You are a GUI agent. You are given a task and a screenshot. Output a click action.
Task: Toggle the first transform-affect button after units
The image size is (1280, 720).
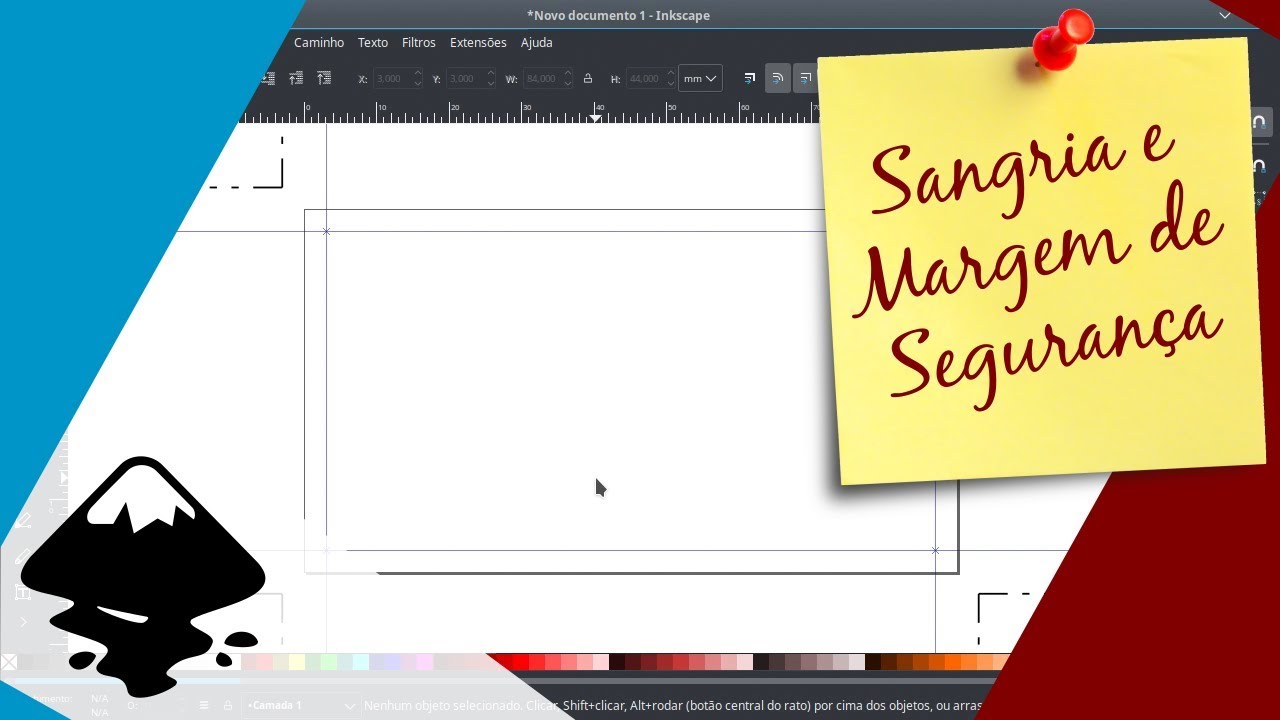(750, 78)
